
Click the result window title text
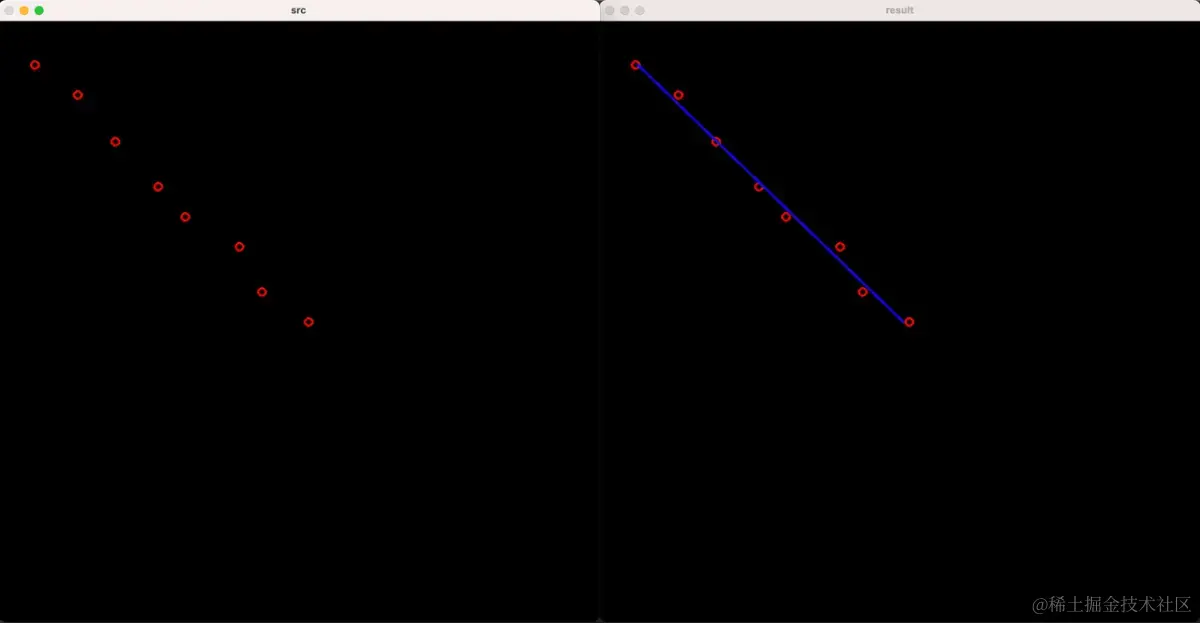pos(899,10)
